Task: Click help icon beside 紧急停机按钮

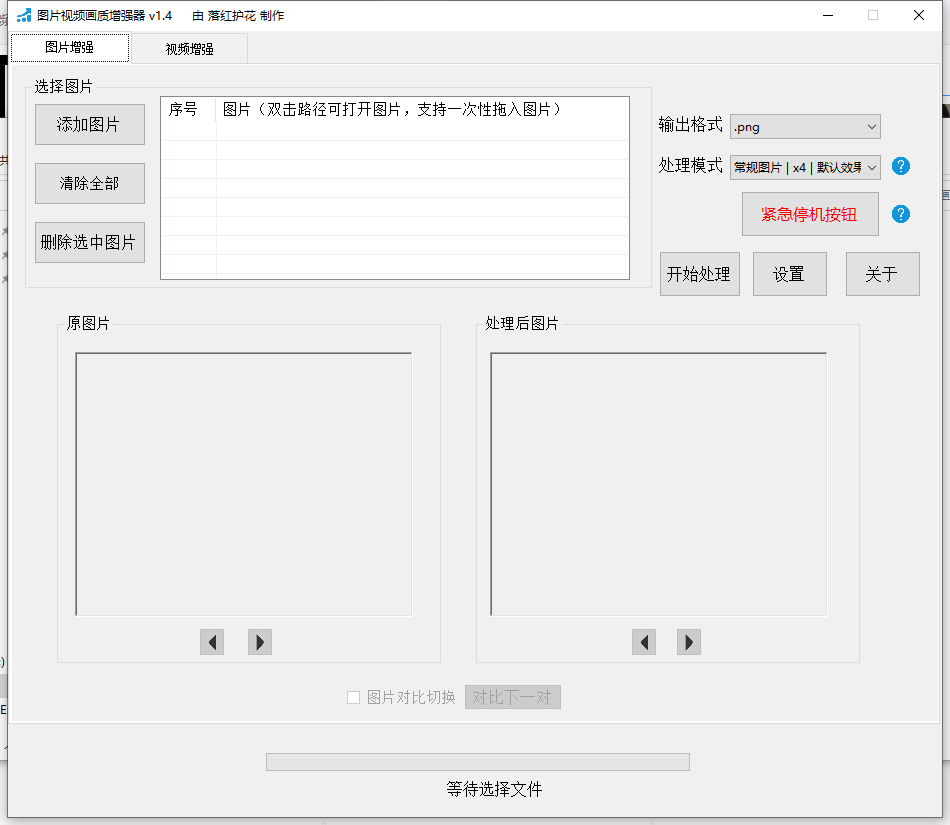Action: coord(901,214)
